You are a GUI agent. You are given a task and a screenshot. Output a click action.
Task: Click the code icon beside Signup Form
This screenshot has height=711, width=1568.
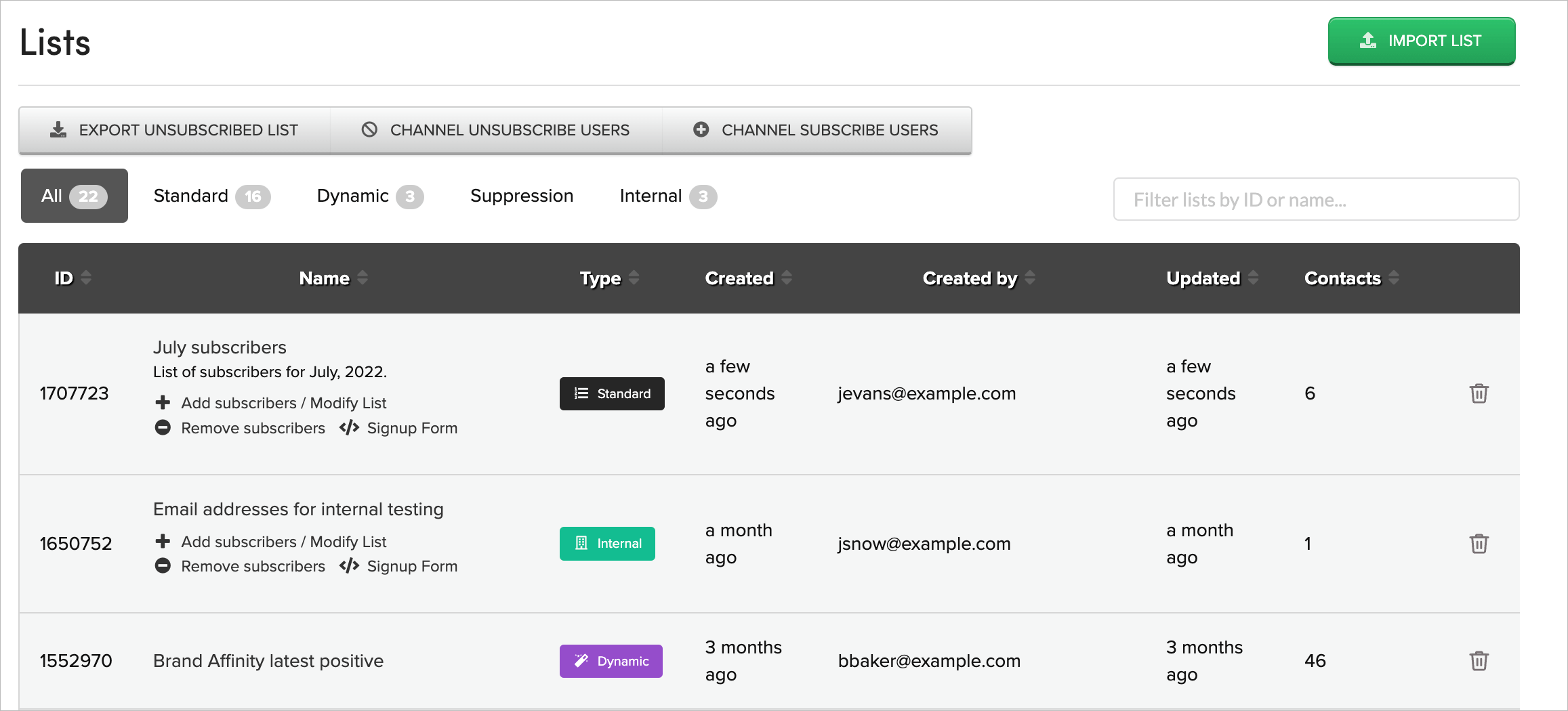click(x=348, y=427)
